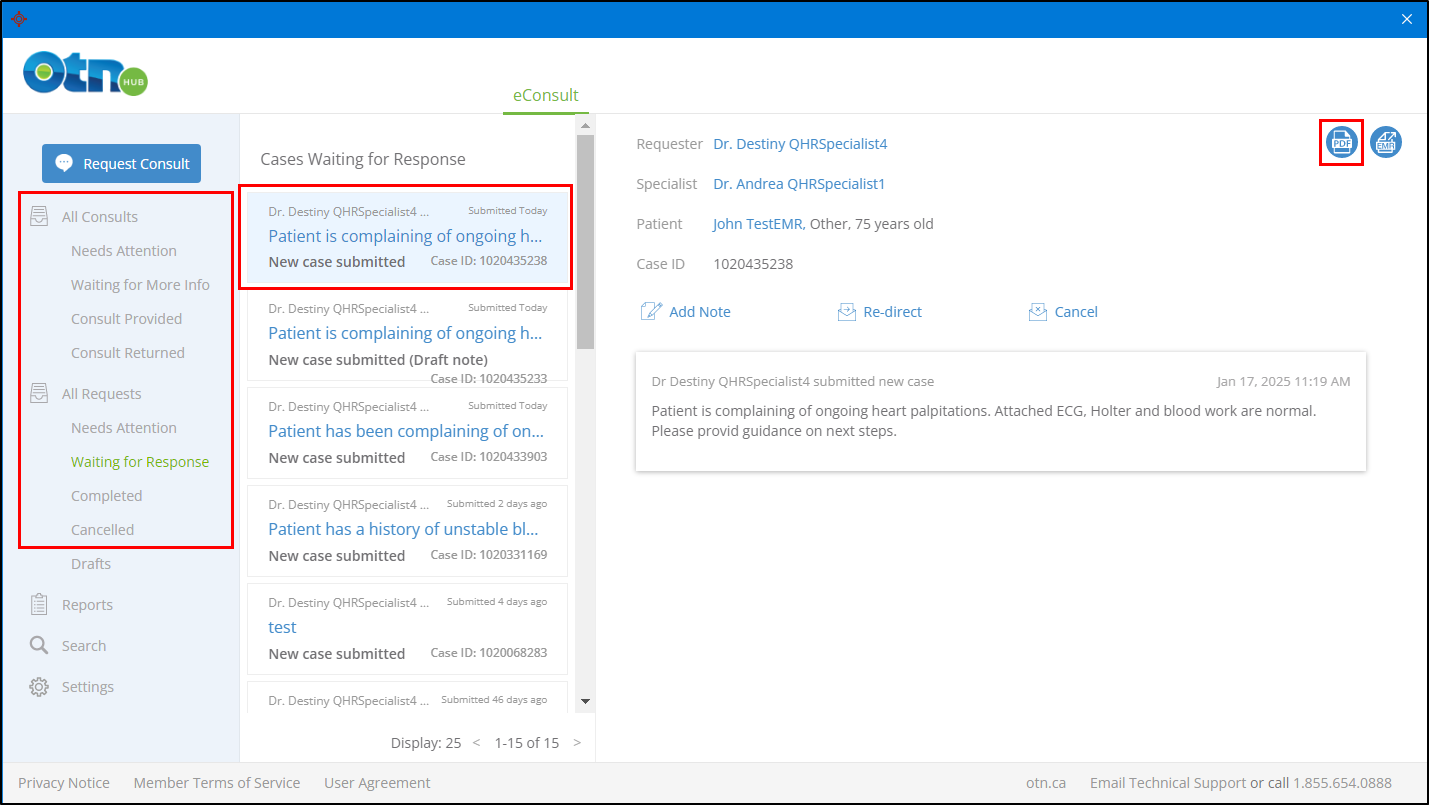1429x805 pixels.
Task: Click the OTN Hub logo
Action: pyautogui.click(x=85, y=74)
